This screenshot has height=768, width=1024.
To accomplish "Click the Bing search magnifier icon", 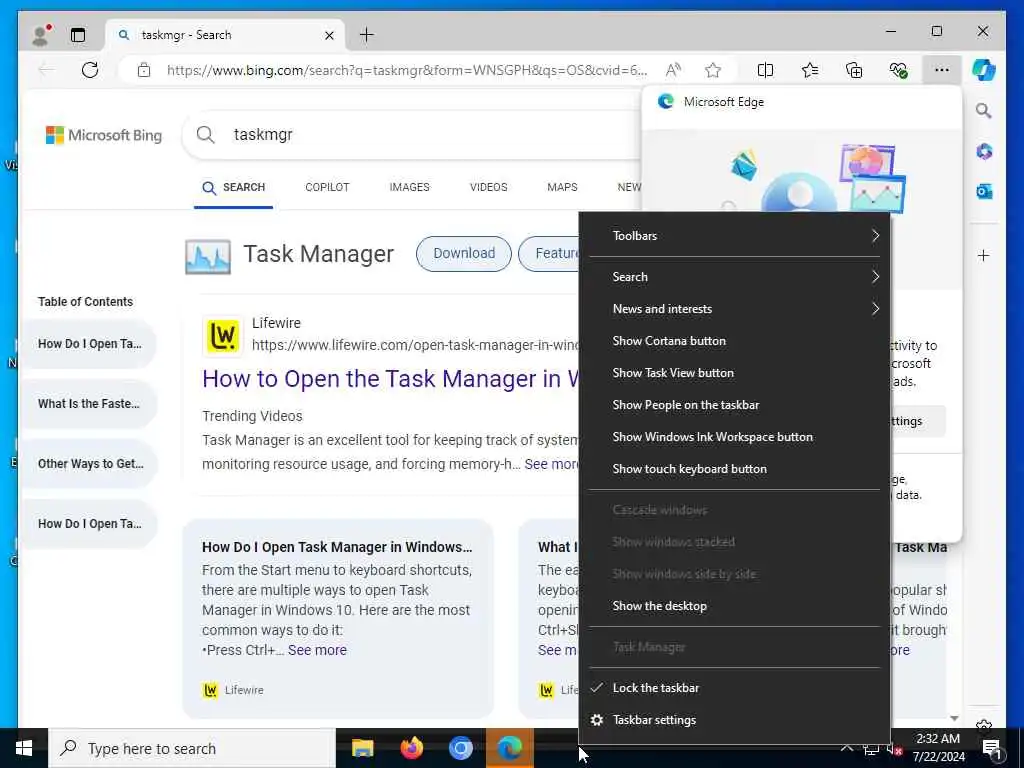I will [x=206, y=135].
